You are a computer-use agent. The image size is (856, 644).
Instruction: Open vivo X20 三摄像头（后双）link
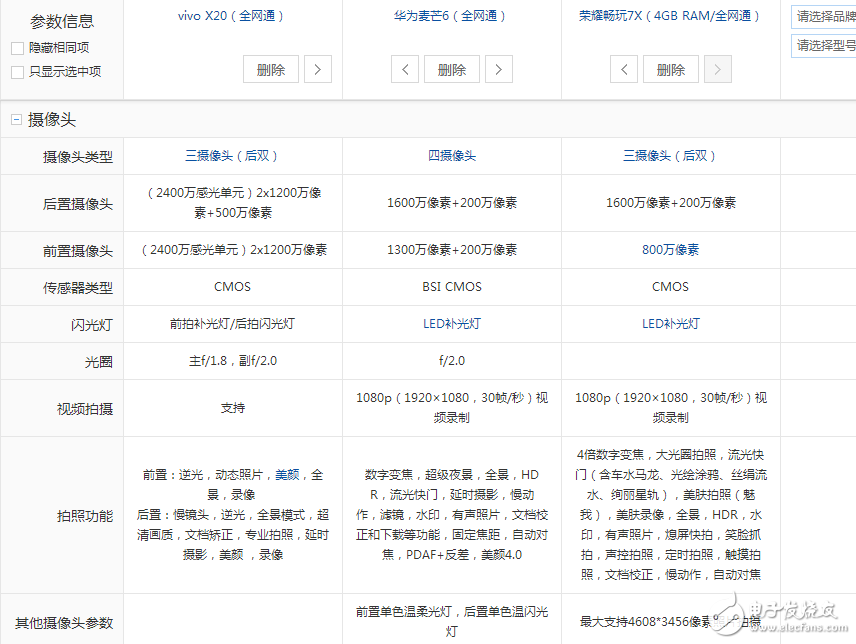pos(232,156)
